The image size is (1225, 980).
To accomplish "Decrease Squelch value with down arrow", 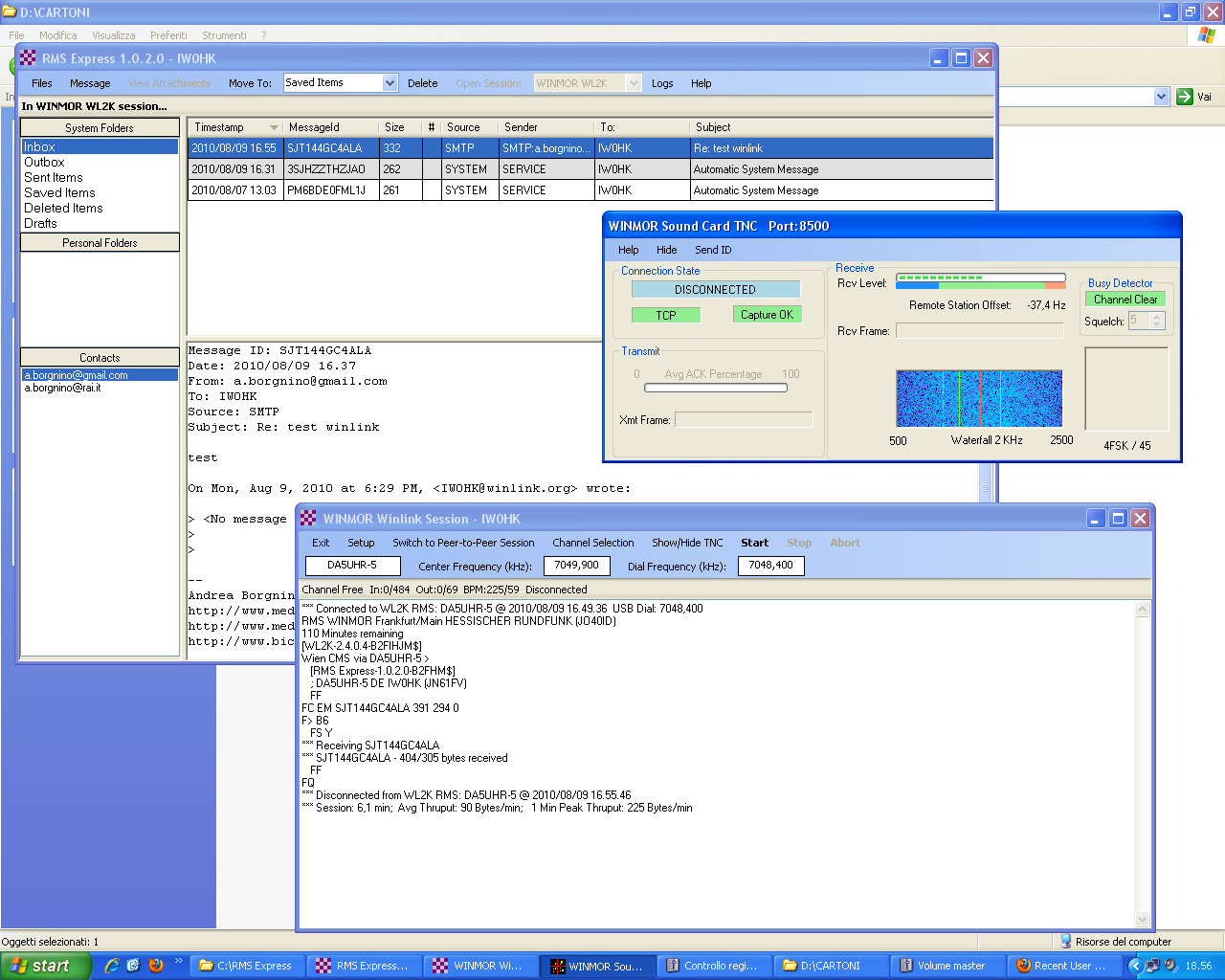I will (x=1157, y=325).
